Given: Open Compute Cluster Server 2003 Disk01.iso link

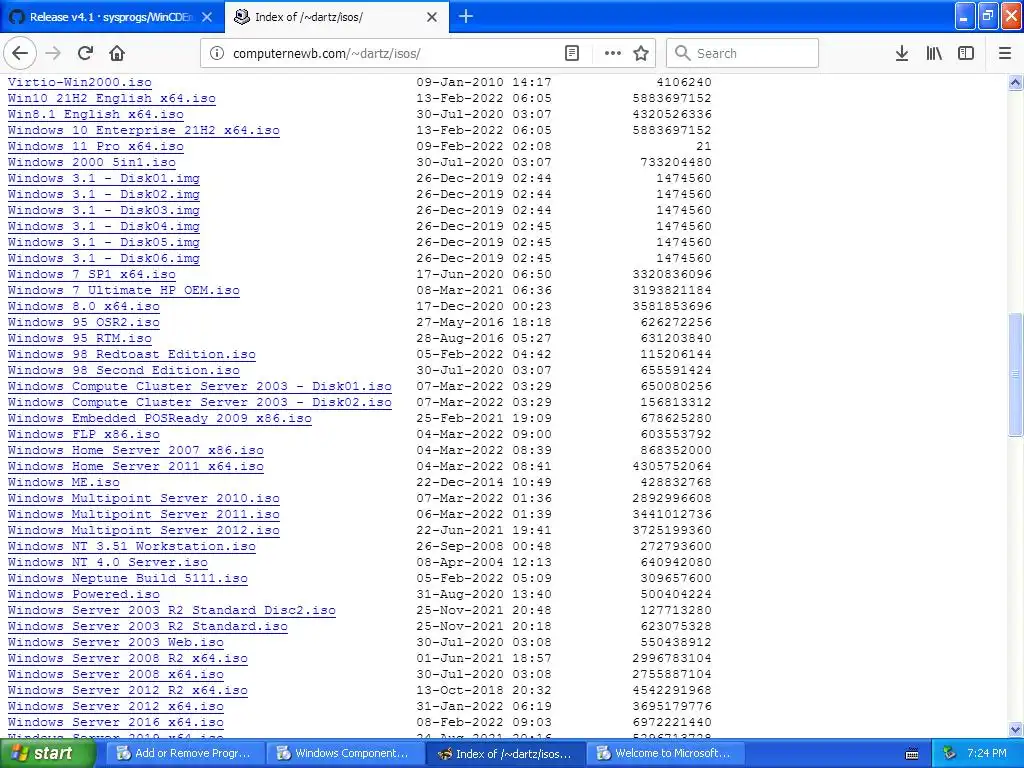Looking at the screenshot, I should click(200, 386).
